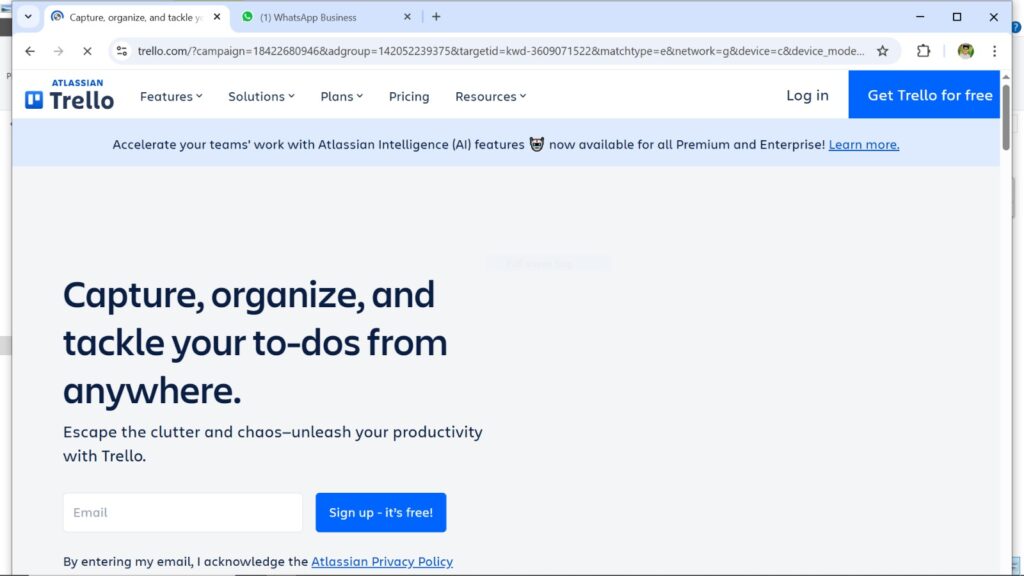Click the WhatsApp icon on the second tab
This screenshot has height=576, width=1024.
click(248, 17)
